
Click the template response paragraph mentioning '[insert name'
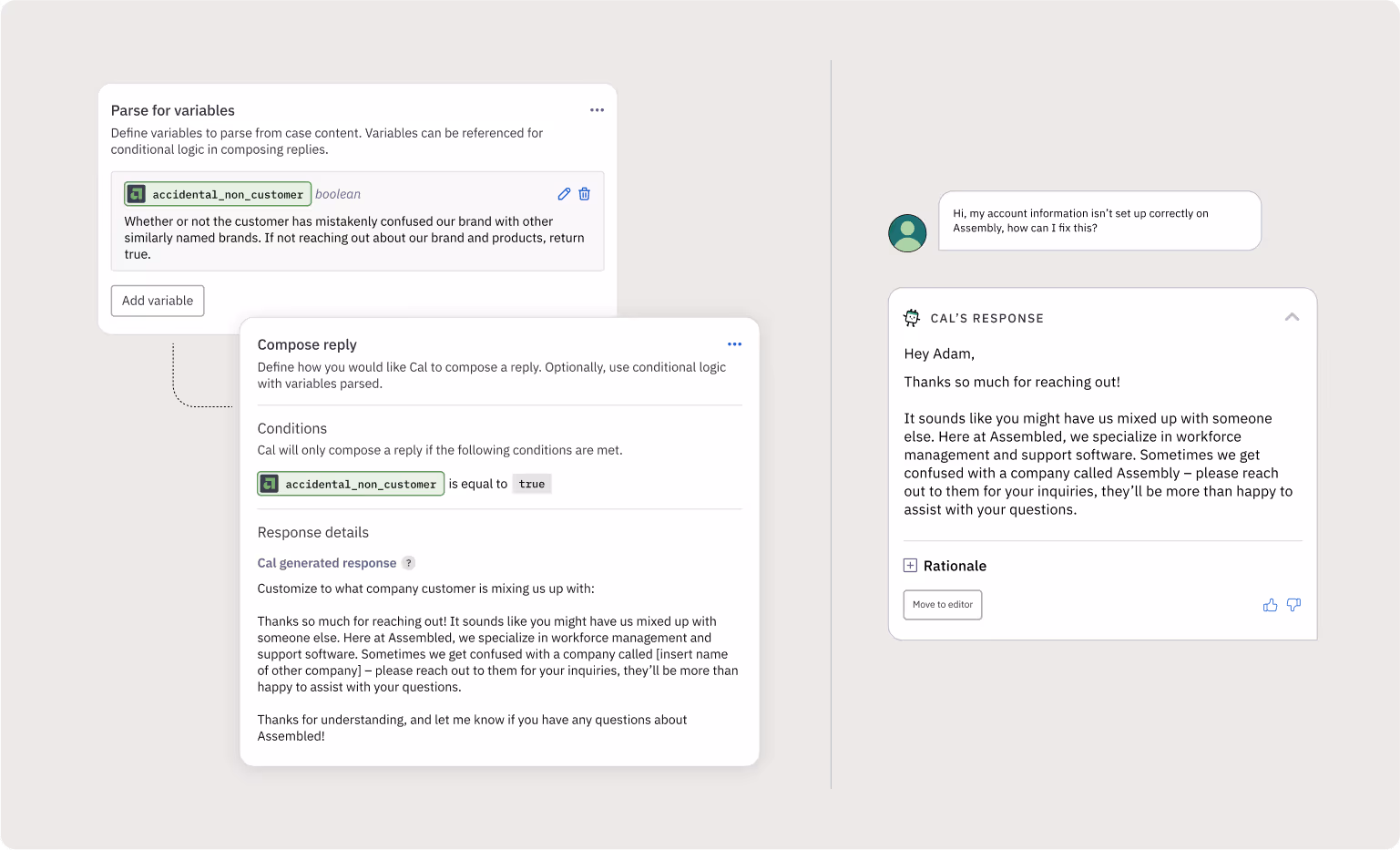tap(497, 654)
